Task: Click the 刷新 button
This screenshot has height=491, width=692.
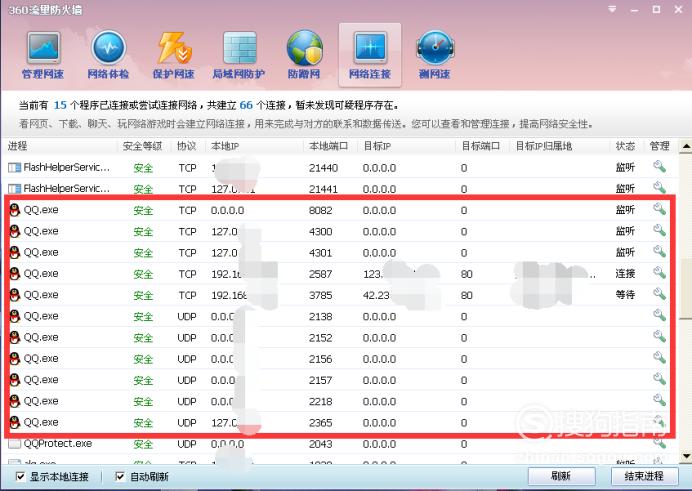Action: [x=561, y=476]
